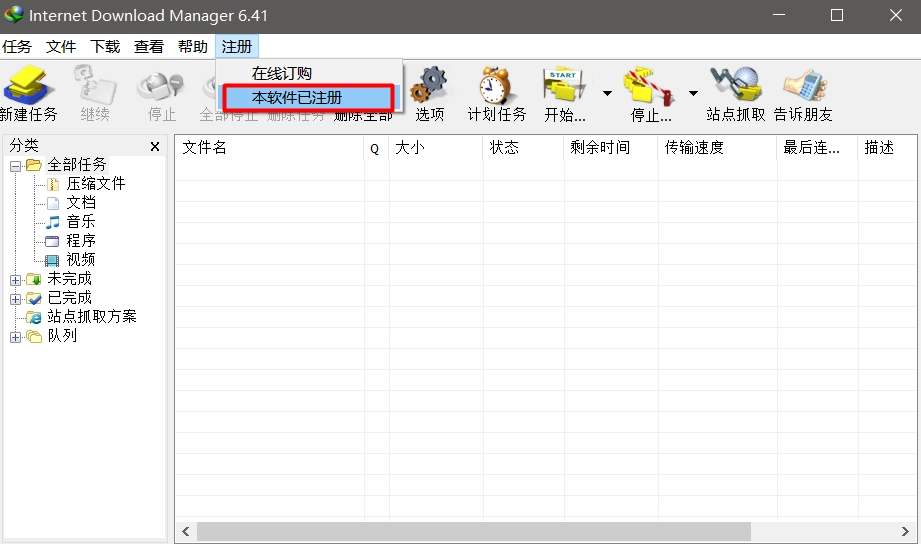Select the 已完成 category

click(69, 297)
